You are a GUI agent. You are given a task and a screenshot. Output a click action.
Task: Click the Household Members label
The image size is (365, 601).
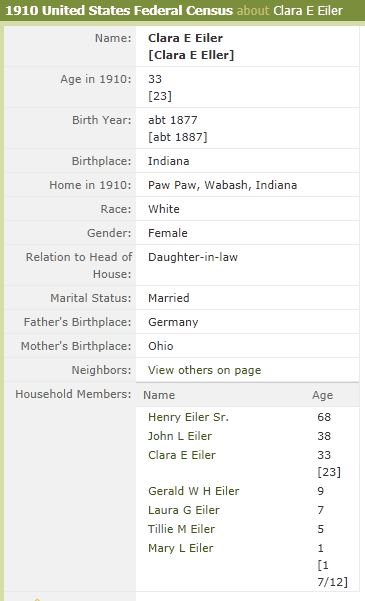click(73, 394)
